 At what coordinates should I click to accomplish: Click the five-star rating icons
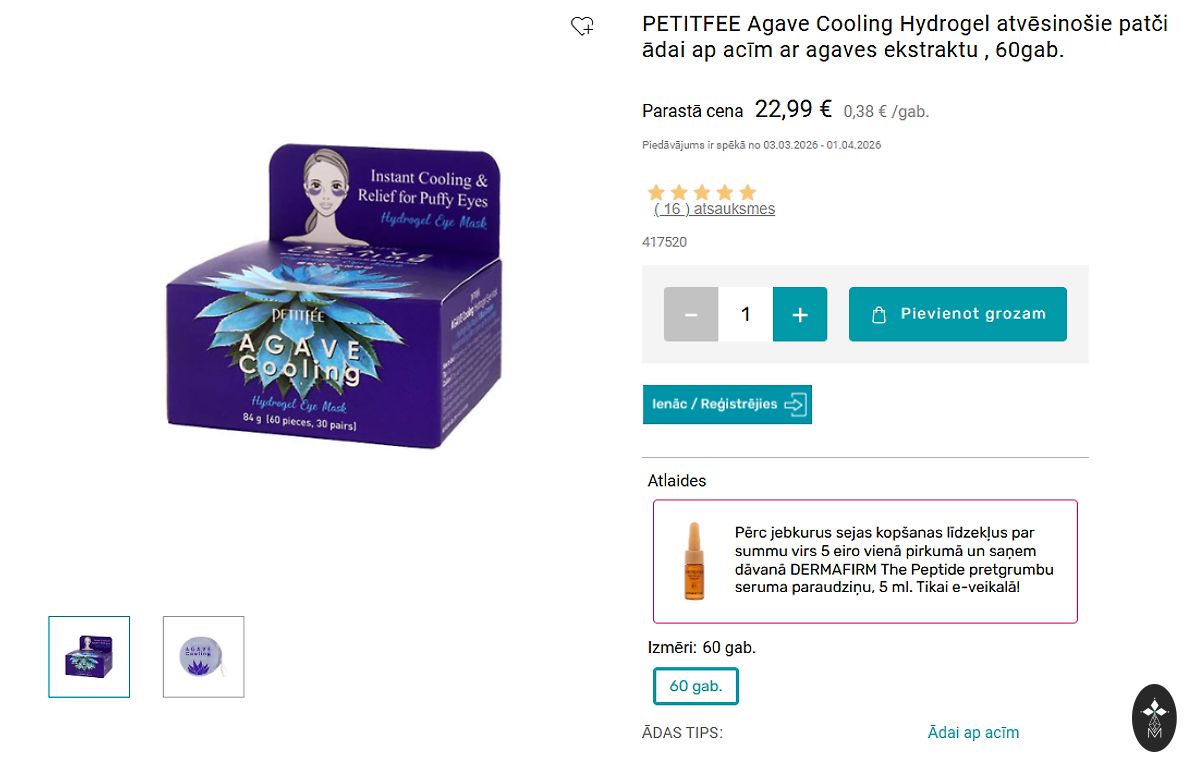click(702, 192)
